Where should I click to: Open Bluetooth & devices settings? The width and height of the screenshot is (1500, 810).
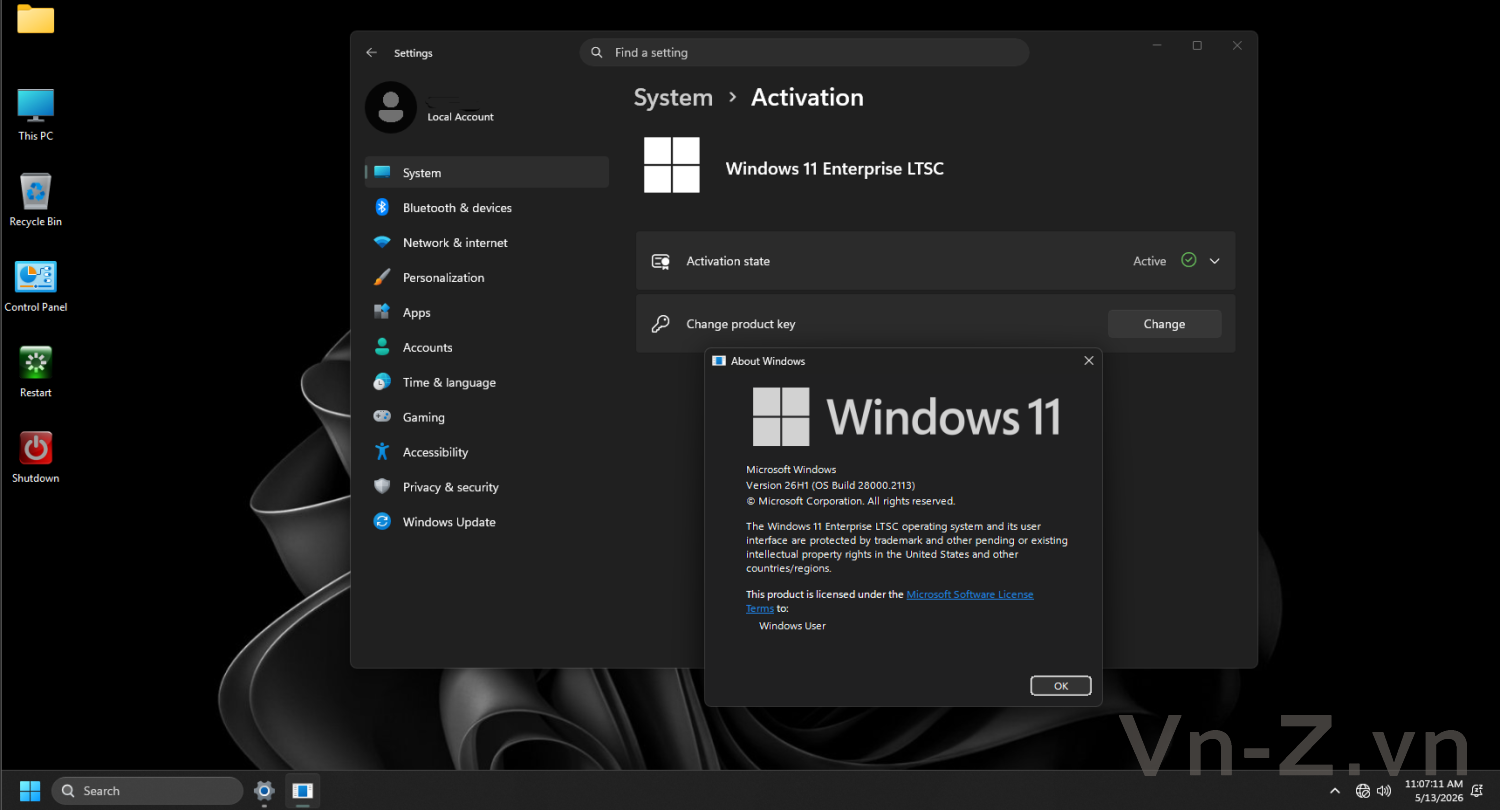(x=487, y=208)
